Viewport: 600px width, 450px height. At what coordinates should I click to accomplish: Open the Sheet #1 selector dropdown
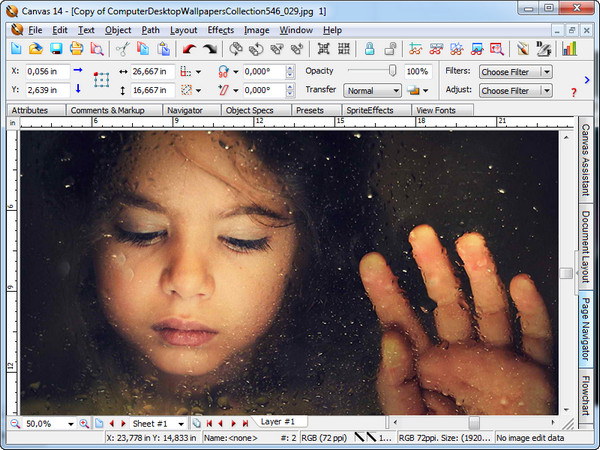click(x=180, y=424)
